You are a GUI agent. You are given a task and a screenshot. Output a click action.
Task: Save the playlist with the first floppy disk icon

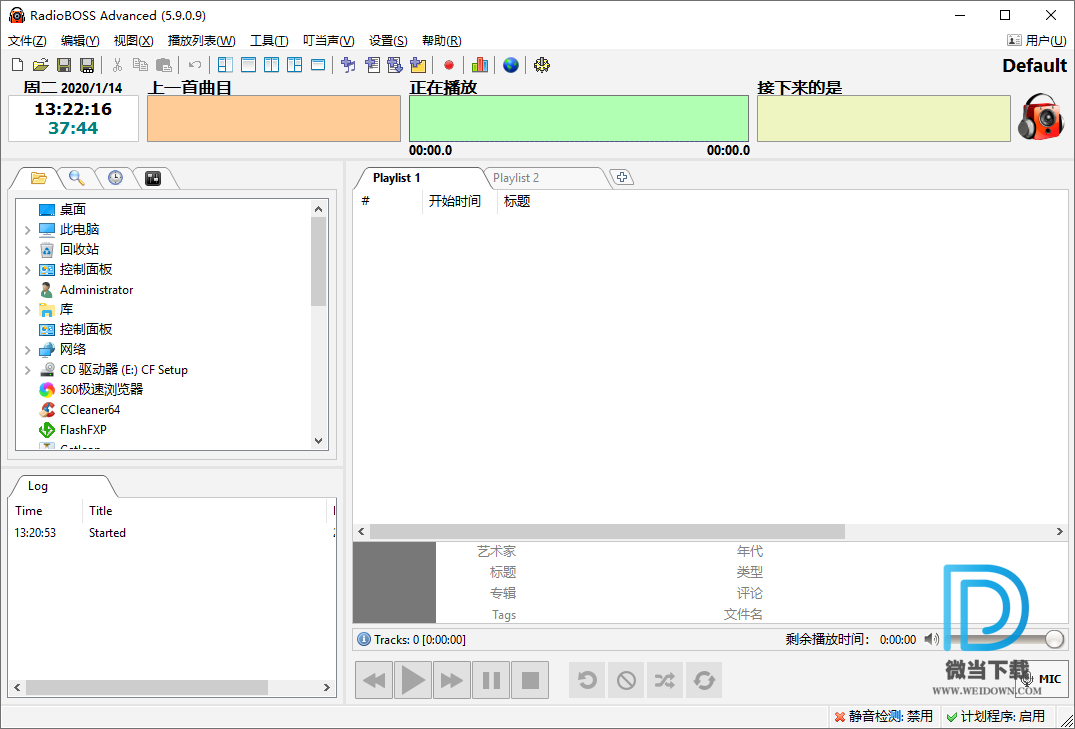click(64, 65)
